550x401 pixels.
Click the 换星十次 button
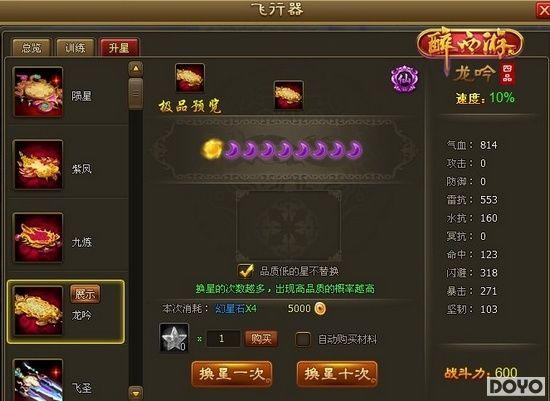(337, 374)
